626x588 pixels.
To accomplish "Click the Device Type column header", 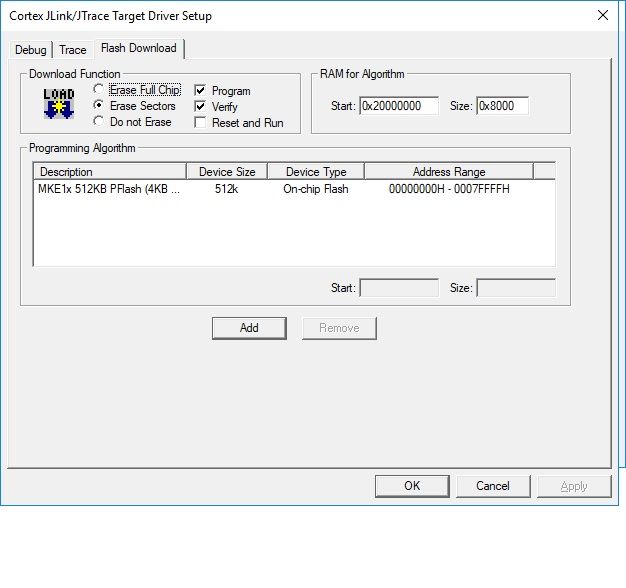I will 316,172.
